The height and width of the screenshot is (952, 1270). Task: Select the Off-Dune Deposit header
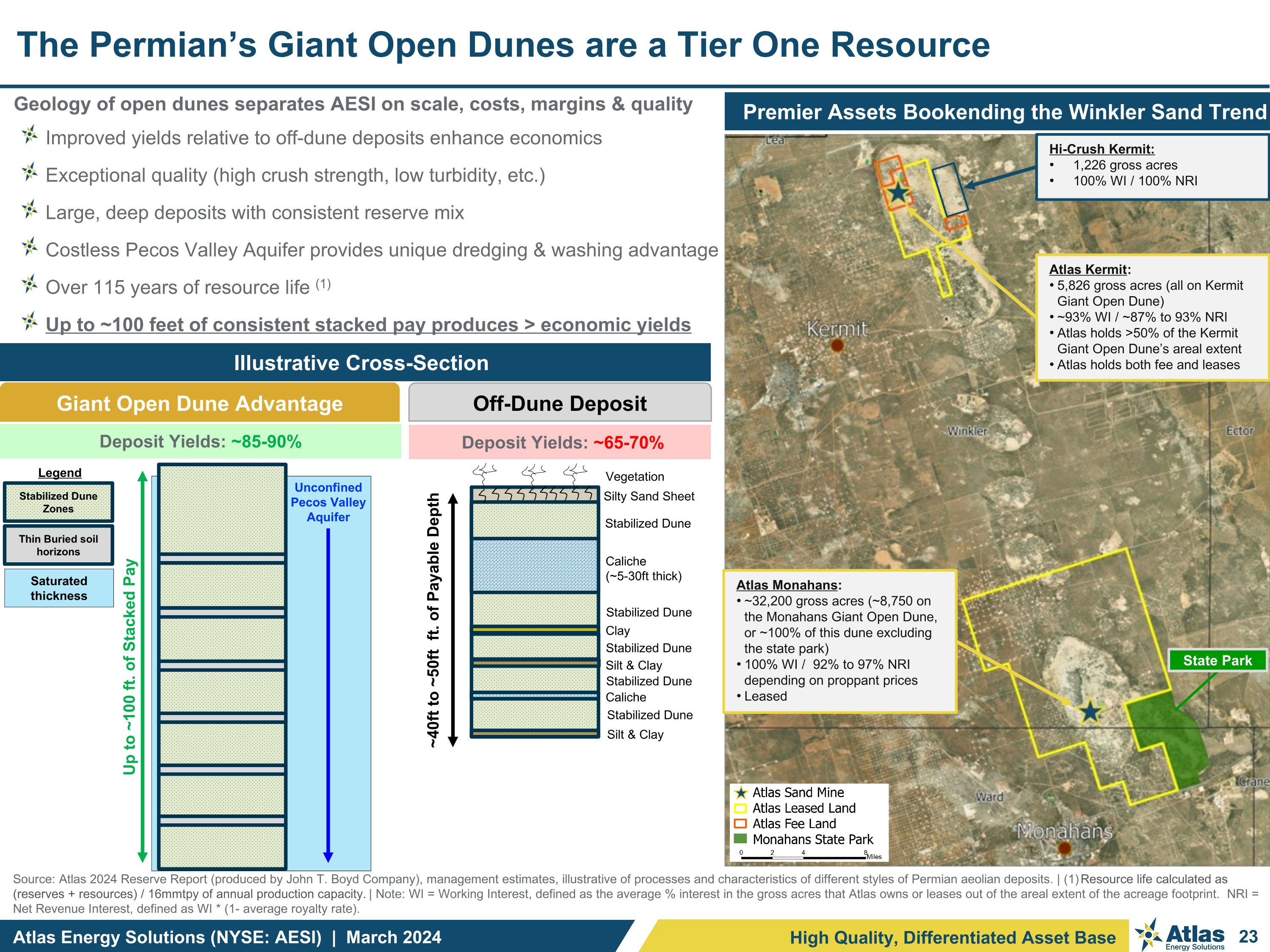pyautogui.click(x=560, y=403)
